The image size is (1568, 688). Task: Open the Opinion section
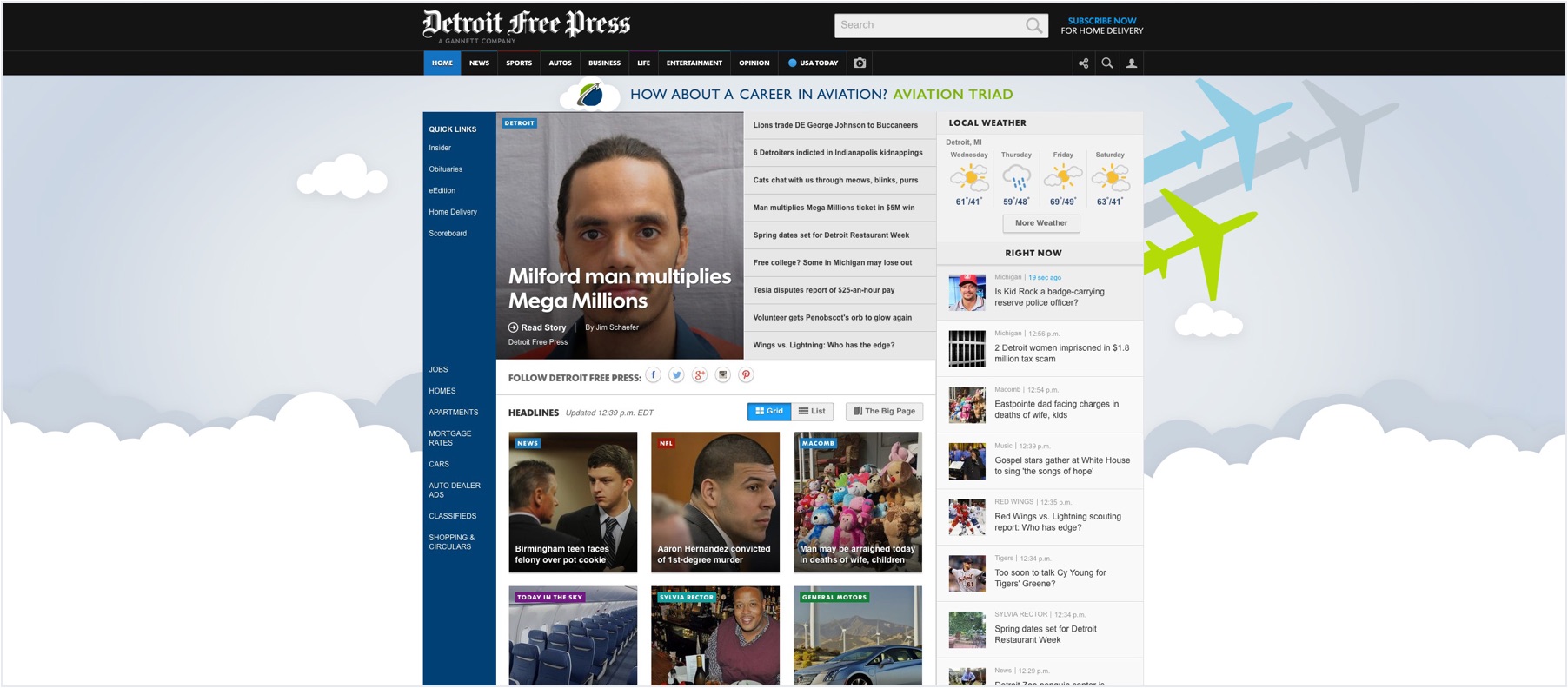click(x=754, y=63)
